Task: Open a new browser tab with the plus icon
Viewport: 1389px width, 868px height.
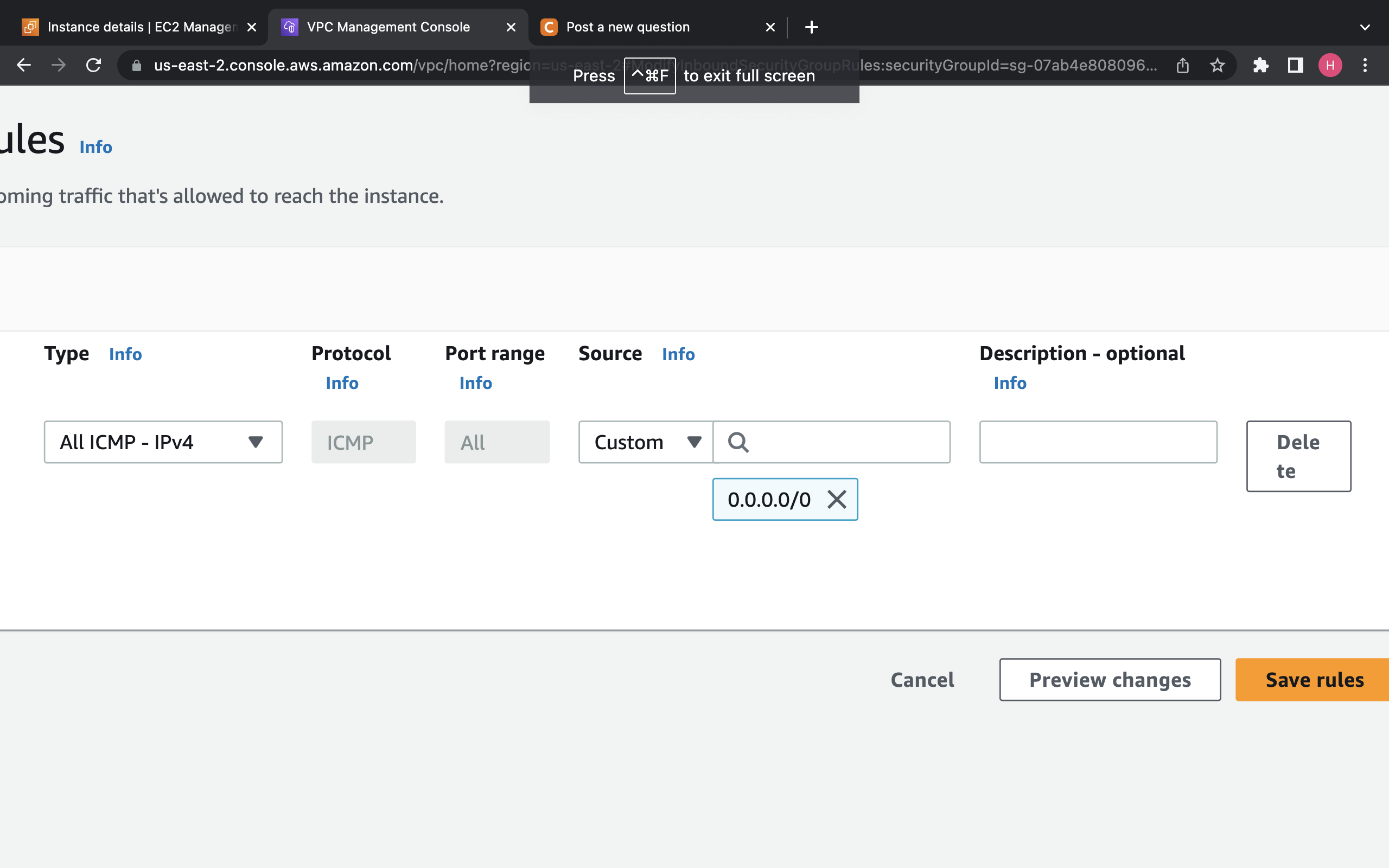Action: pyautogui.click(x=811, y=27)
